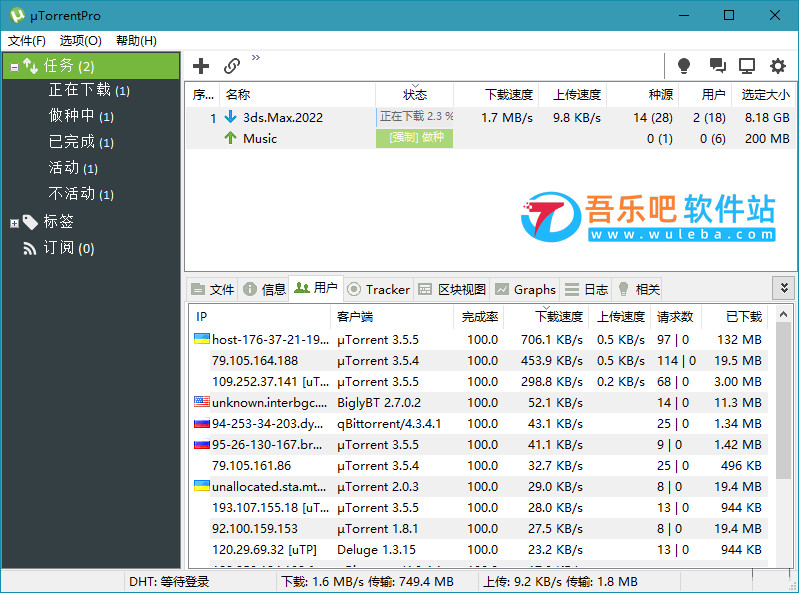Click the 任务 (2) sidebar item
This screenshot has height=593, width=799.
[91, 66]
